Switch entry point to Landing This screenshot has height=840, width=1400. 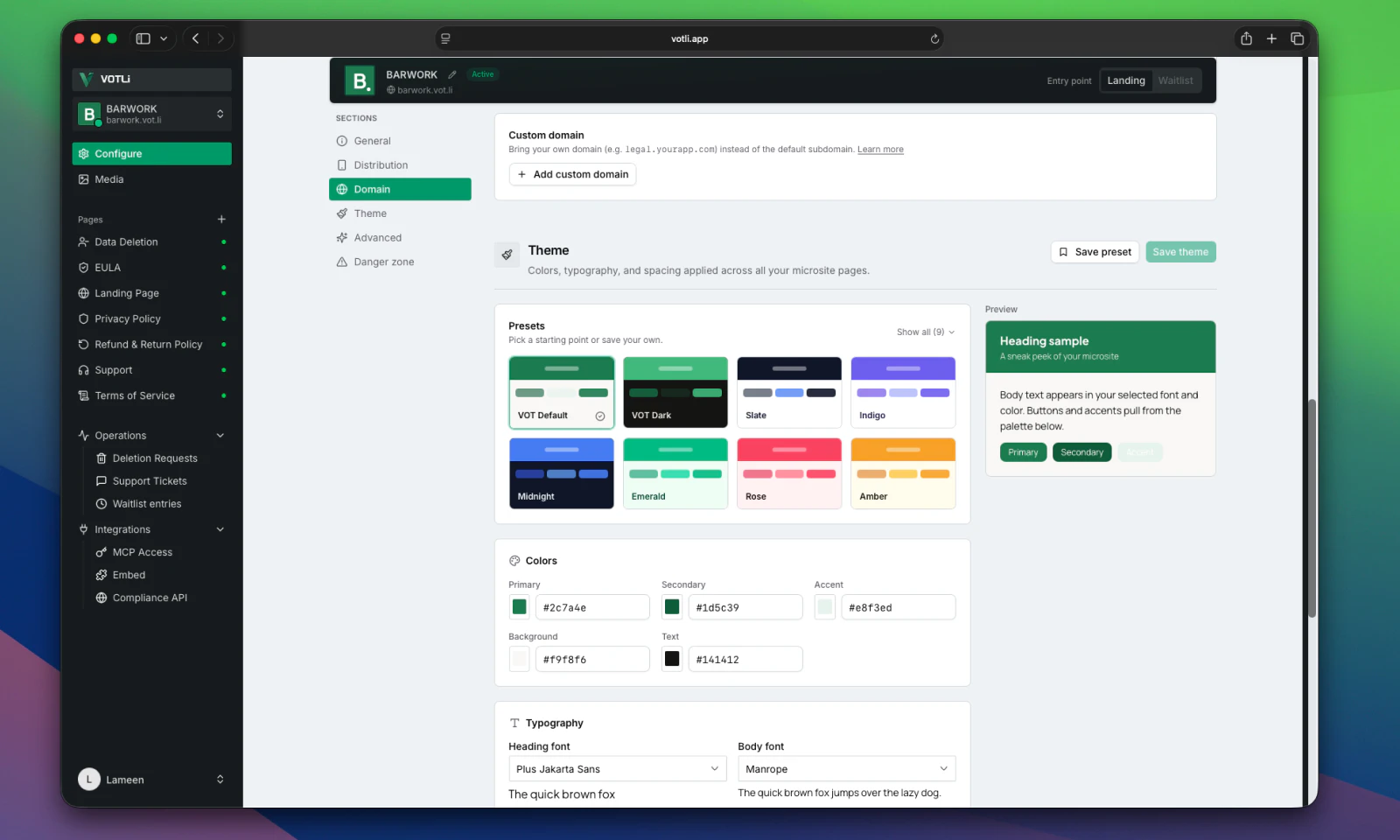1125,80
